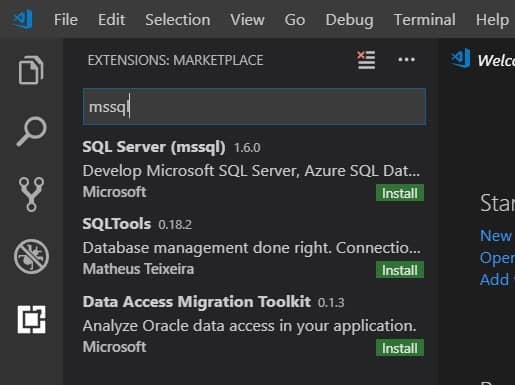Click the Analyze Oracle data access description

250,326
